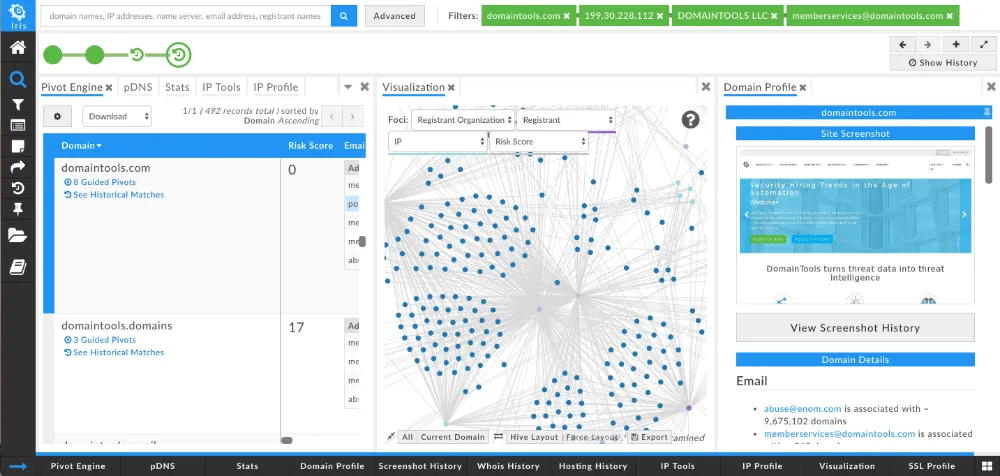Open Whois History in the bottom bar
1000x476 pixels.
click(x=508, y=466)
